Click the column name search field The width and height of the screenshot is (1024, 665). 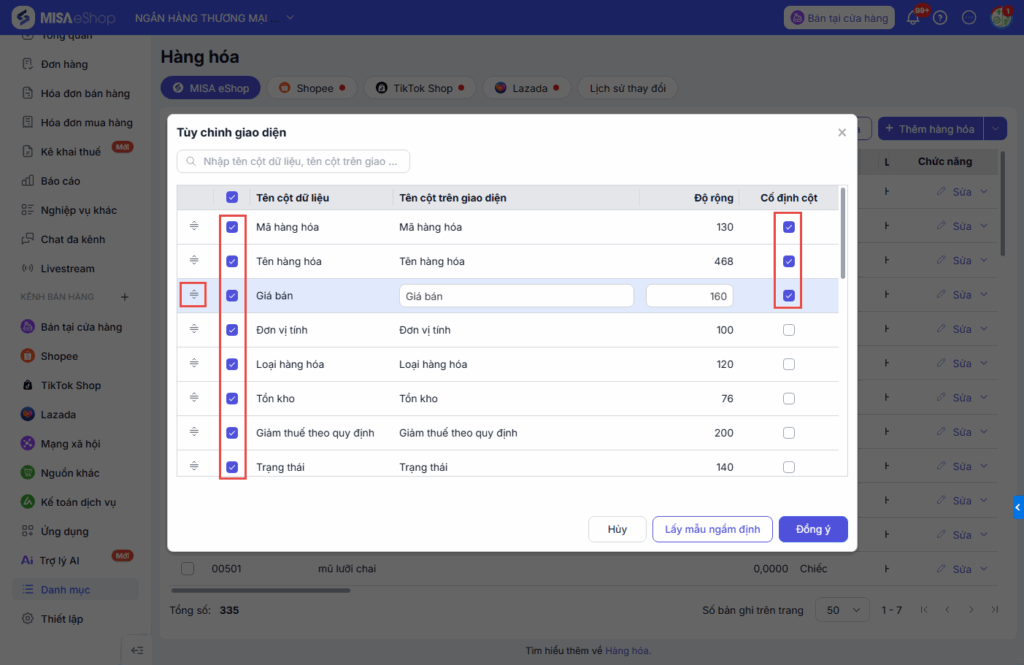pyautogui.click(x=294, y=161)
